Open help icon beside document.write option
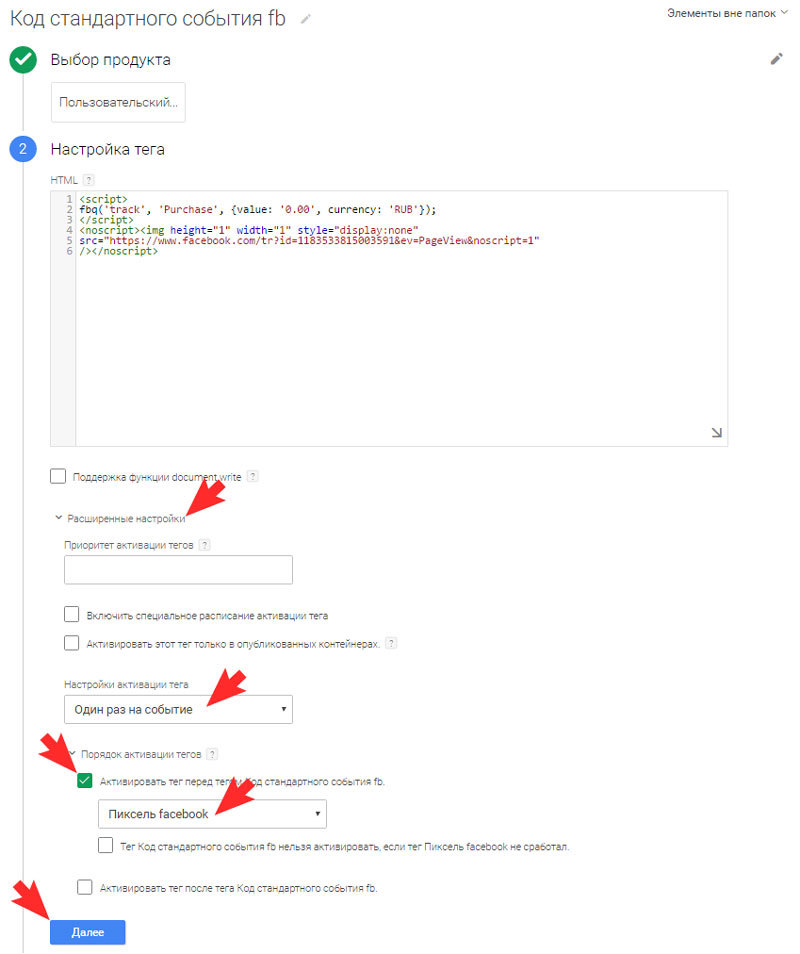Image resolution: width=800 pixels, height=954 pixels. tap(252, 476)
